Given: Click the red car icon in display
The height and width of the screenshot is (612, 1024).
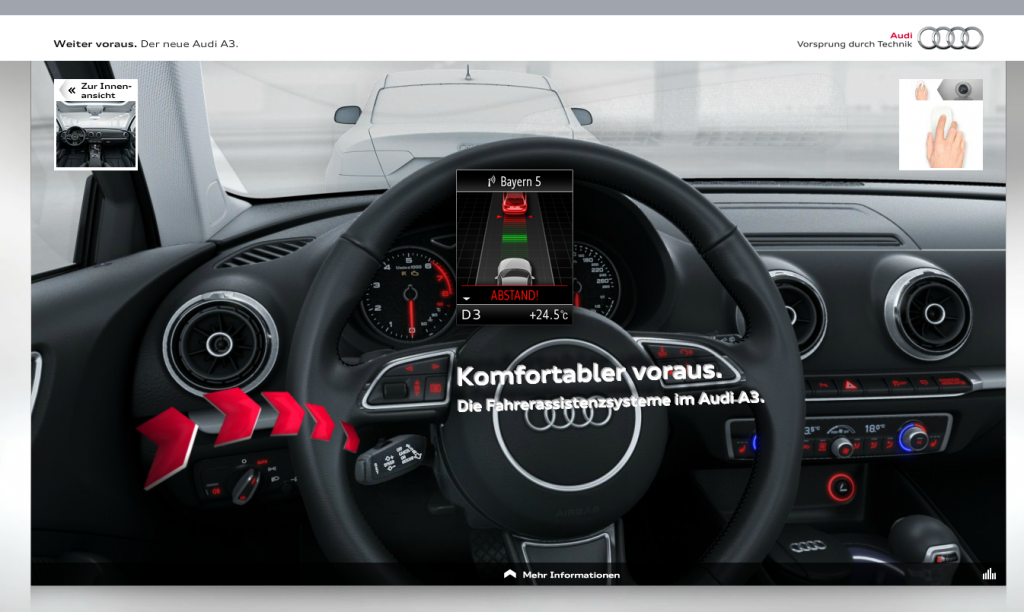Looking at the screenshot, I should tap(513, 205).
